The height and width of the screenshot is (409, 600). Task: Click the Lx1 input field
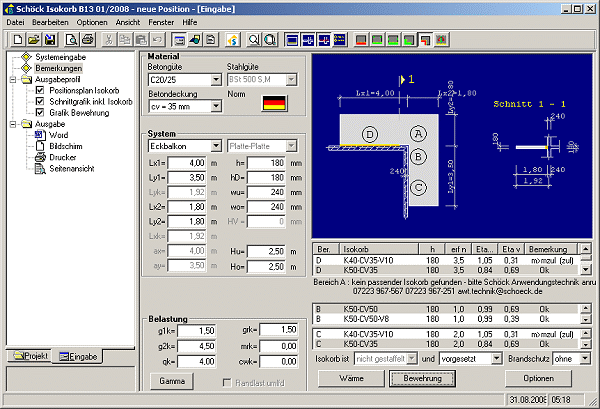point(187,162)
